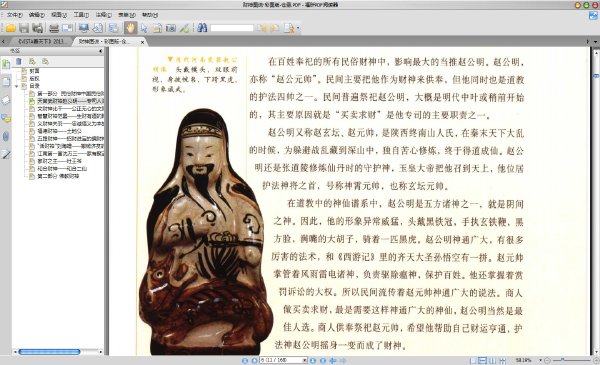Click in the toolbar search text field
The width and height of the screenshot is (600, 365).
[232, 28]
